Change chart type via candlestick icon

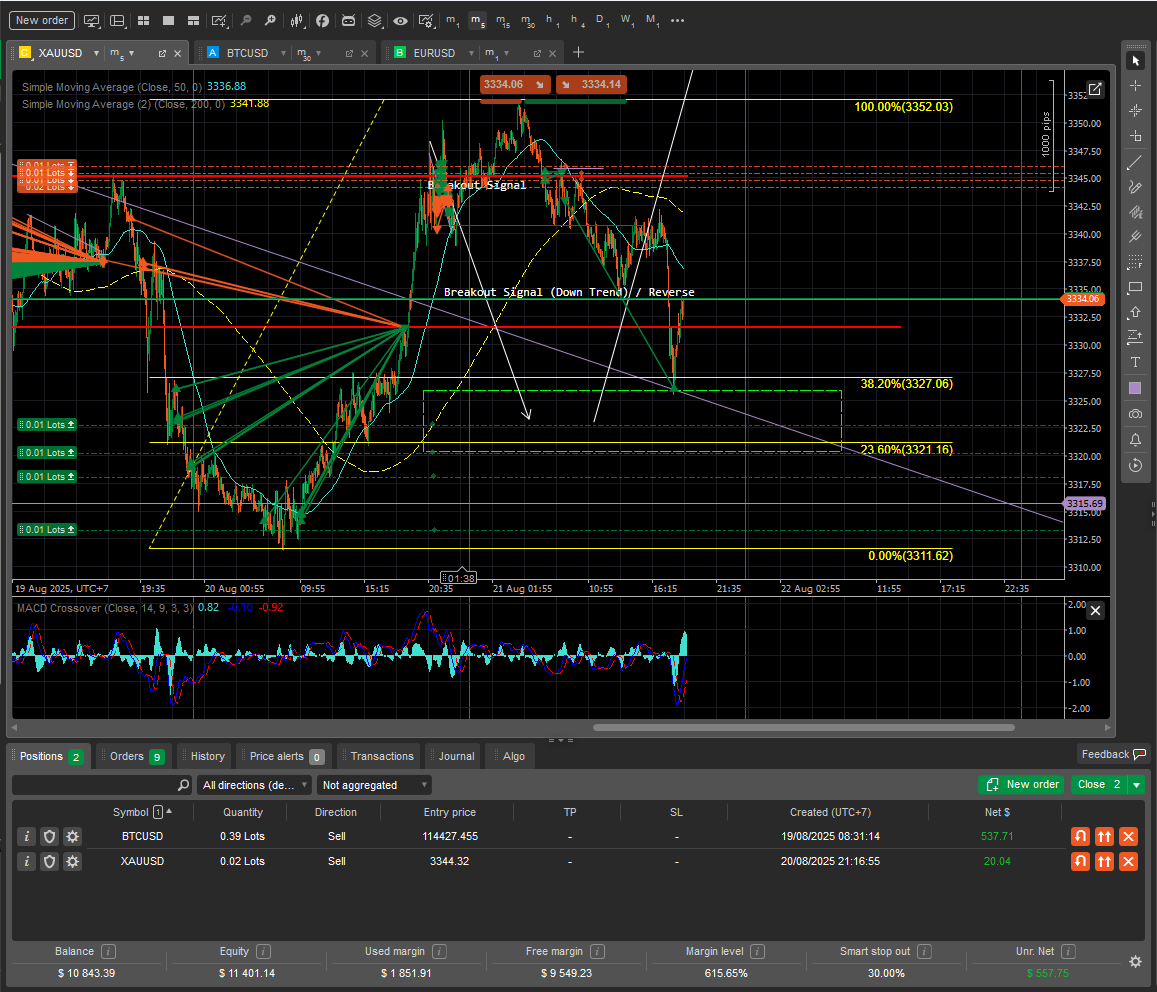297,21
